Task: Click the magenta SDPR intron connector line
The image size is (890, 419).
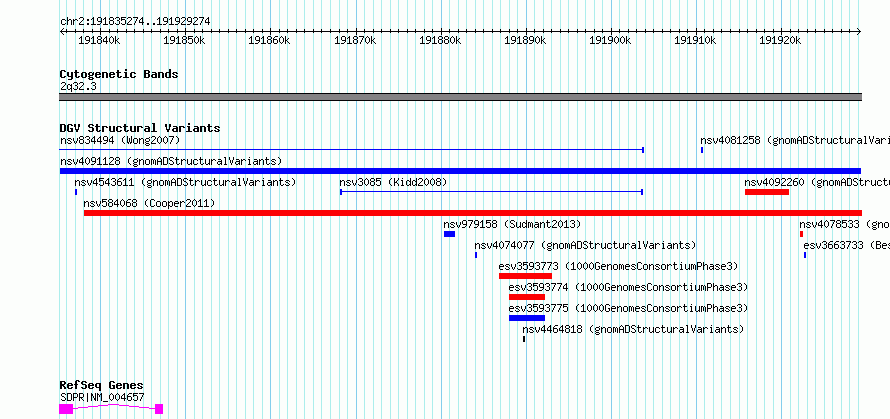Action: 114,407
